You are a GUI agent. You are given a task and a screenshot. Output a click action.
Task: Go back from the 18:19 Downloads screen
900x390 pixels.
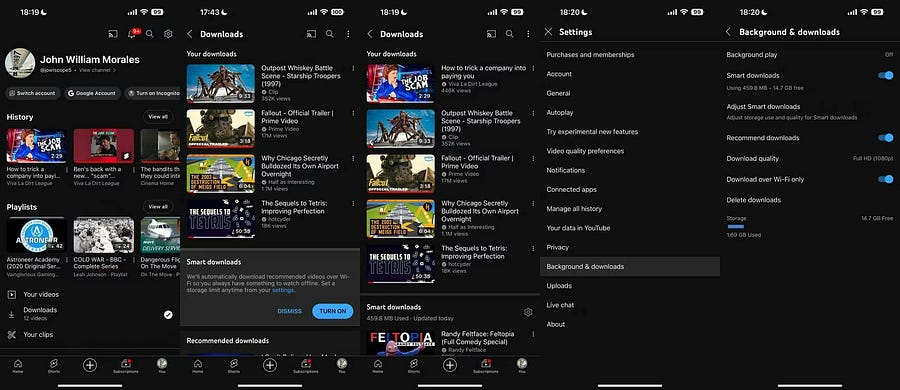370,34
